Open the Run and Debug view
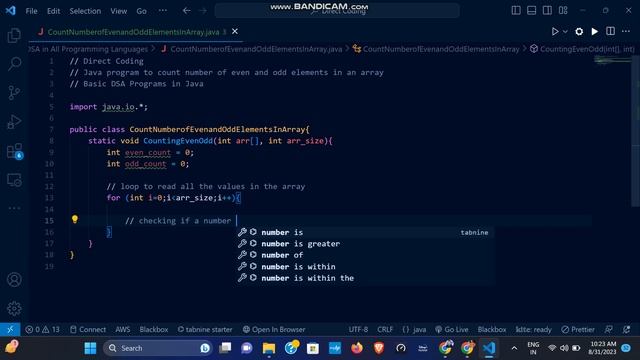This screenshot has width=640, height=360. [x=14, y=122]
